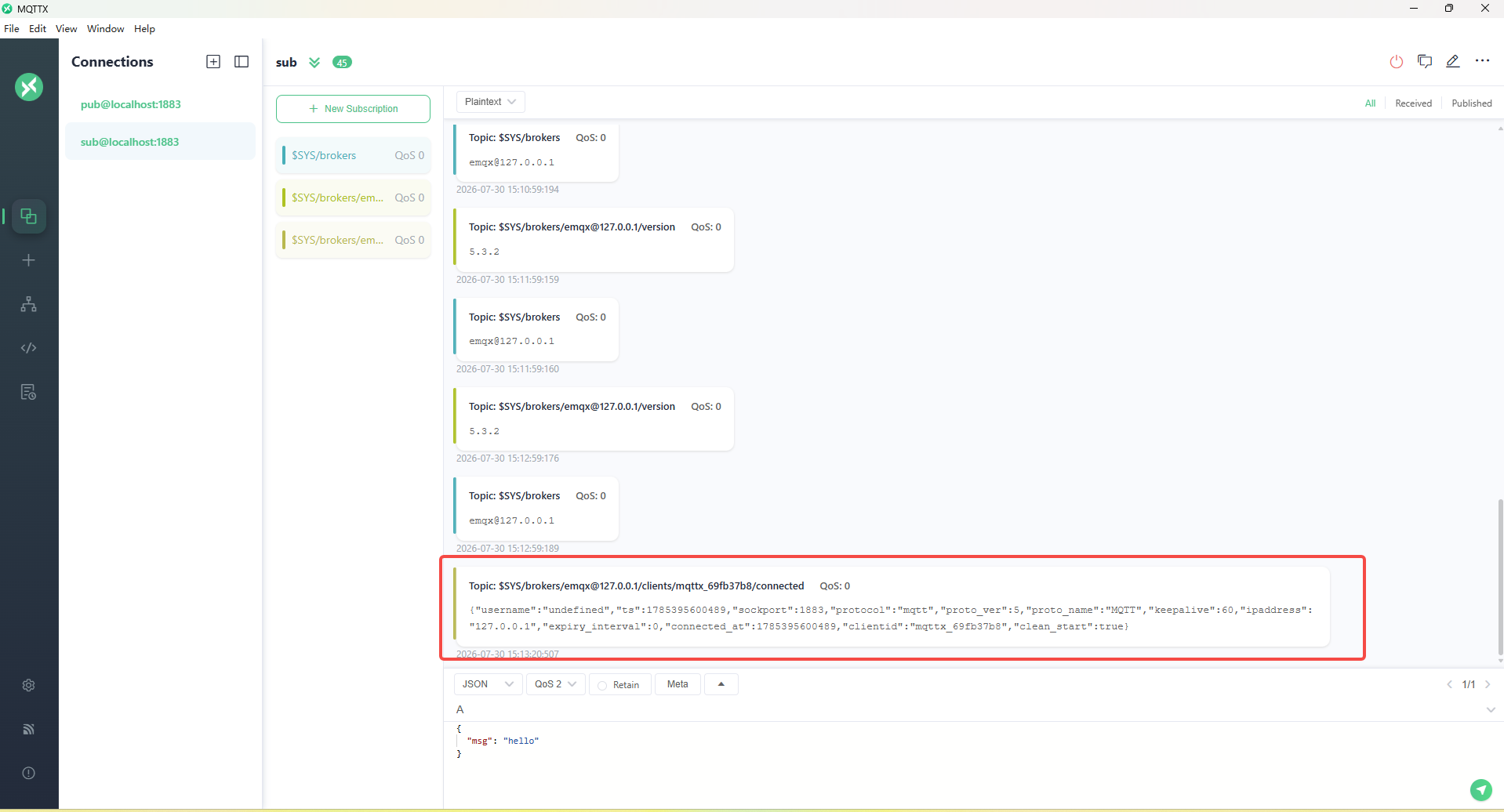Open the pub@localhost:1883 connection

point(160,104)
